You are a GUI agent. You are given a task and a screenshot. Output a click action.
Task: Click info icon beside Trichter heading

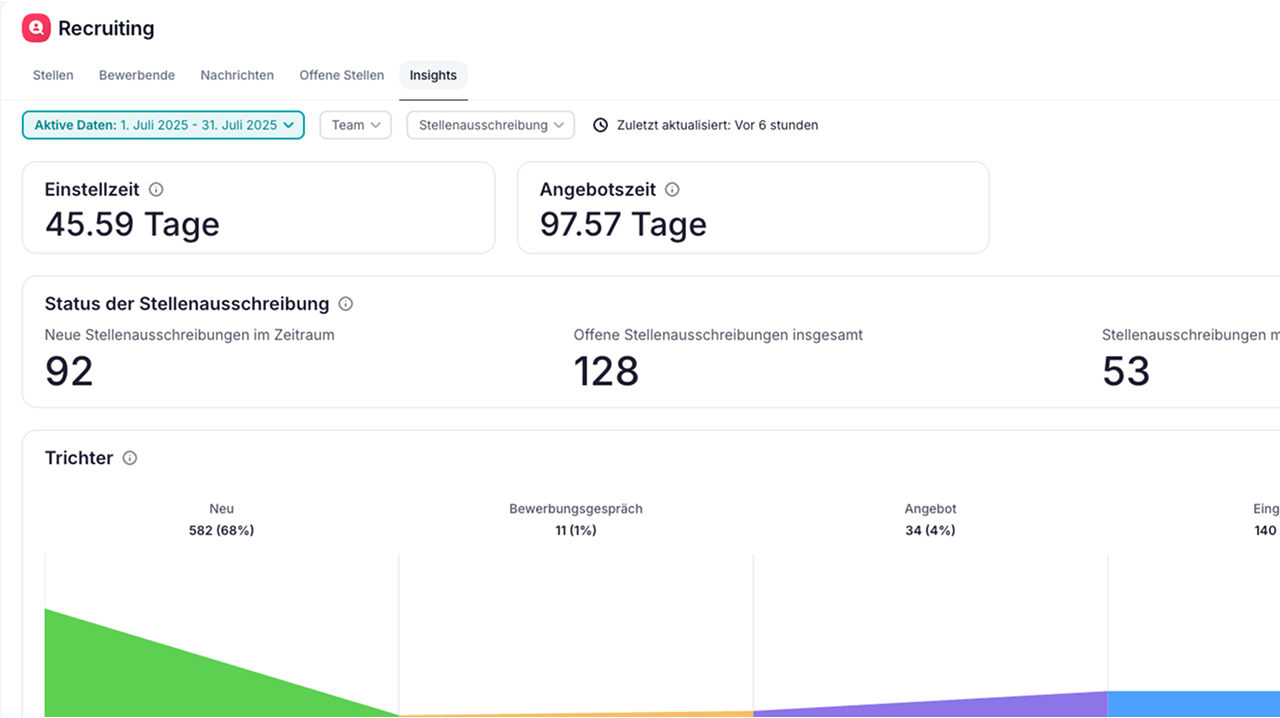tap(130, 458)
